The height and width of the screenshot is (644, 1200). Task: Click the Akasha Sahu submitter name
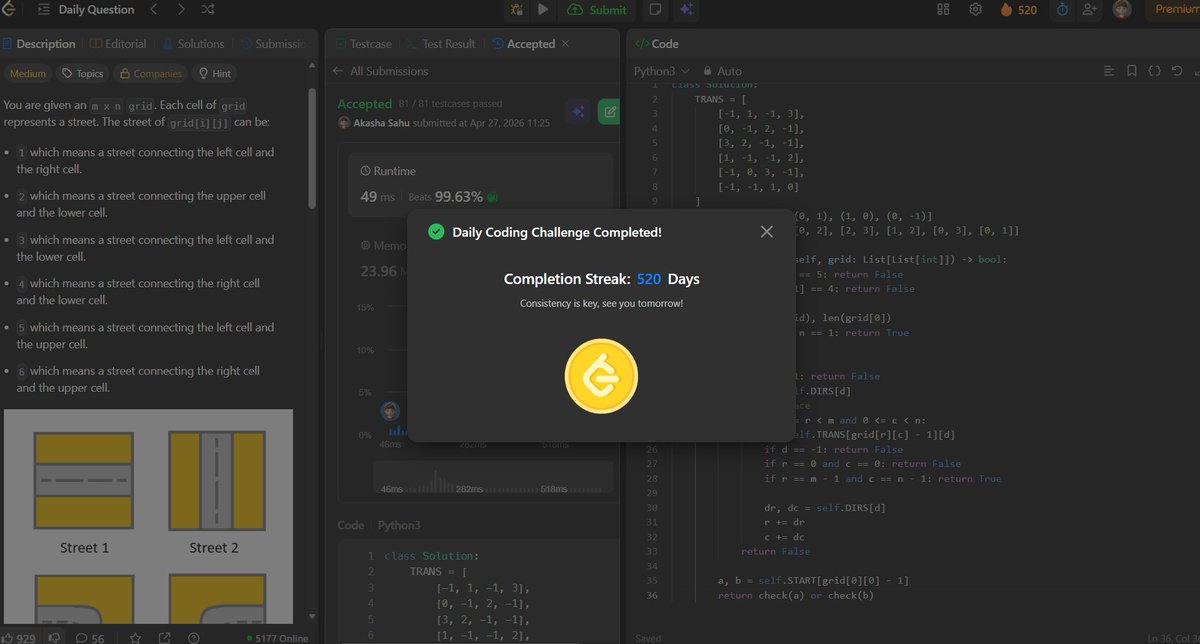[381, 122]
